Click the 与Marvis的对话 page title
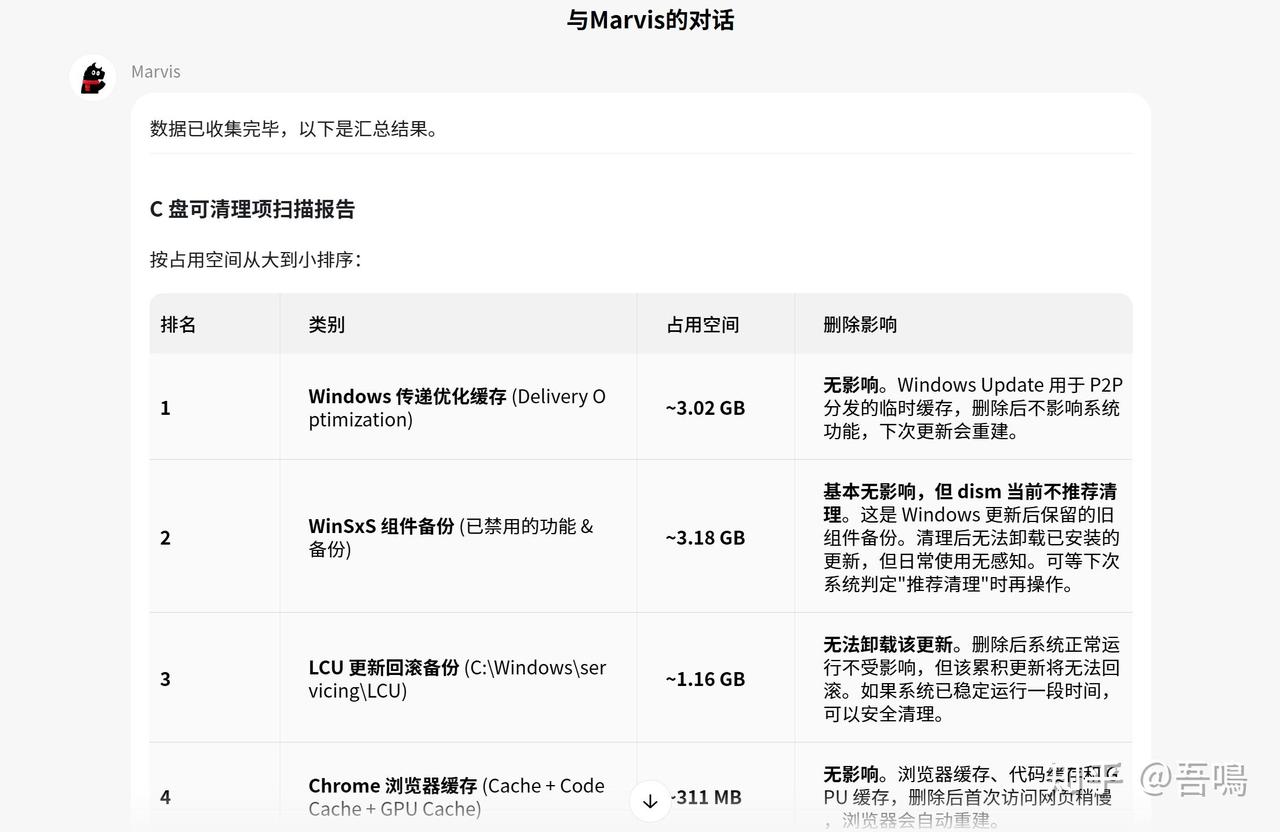The image size is (1280, 832). click(x=651, y=20)
